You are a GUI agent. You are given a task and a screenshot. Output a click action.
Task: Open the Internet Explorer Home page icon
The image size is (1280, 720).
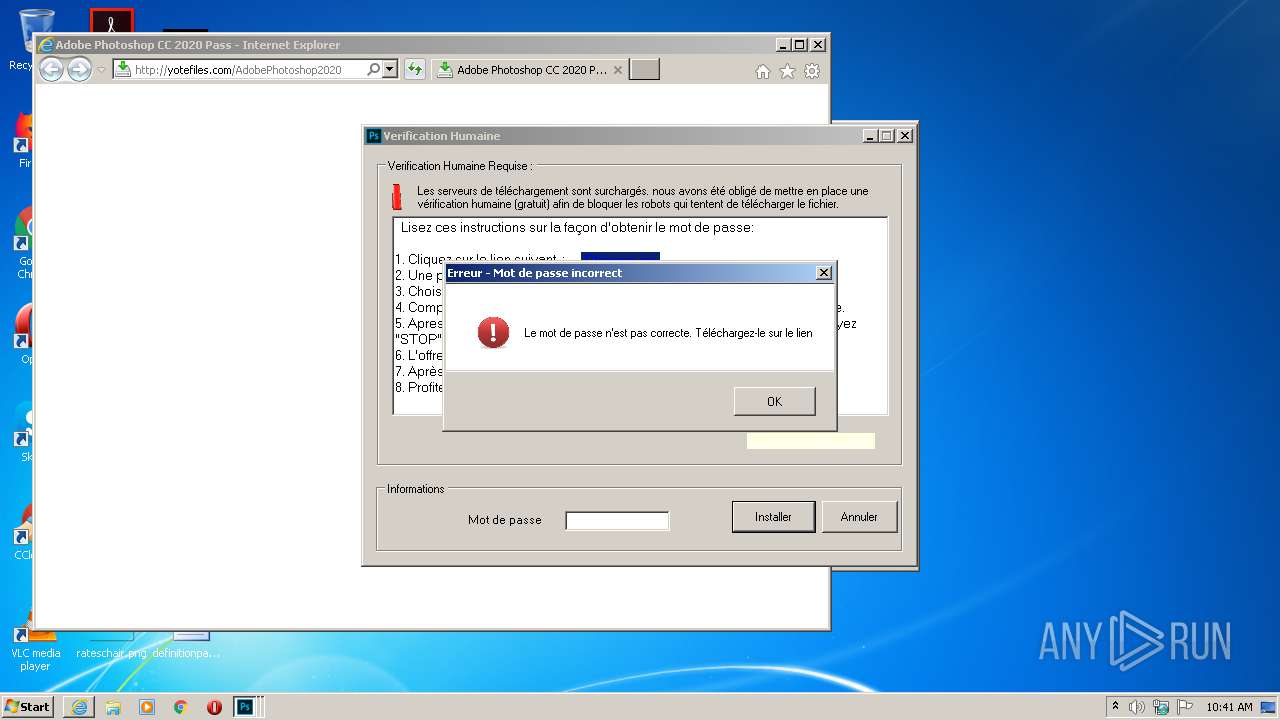tap(763, 71)
